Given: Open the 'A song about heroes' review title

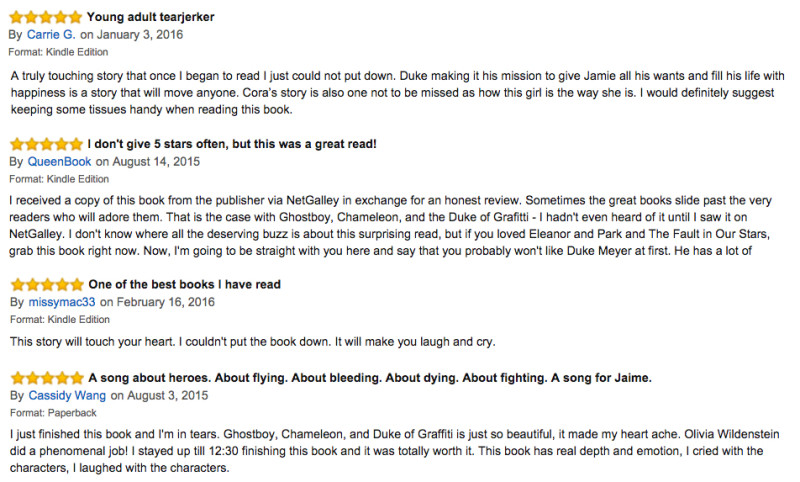Looking at the screenshot, I should coord(370,378).
